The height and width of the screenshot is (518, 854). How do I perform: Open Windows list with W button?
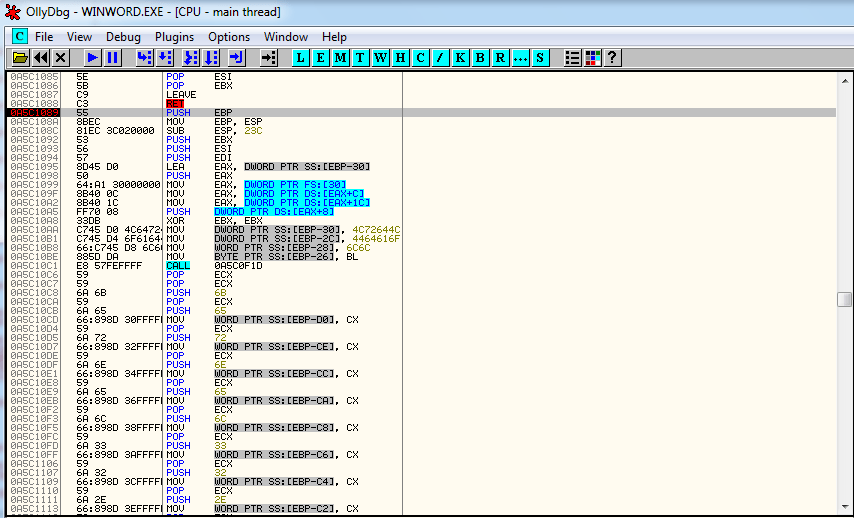[380, 57]
